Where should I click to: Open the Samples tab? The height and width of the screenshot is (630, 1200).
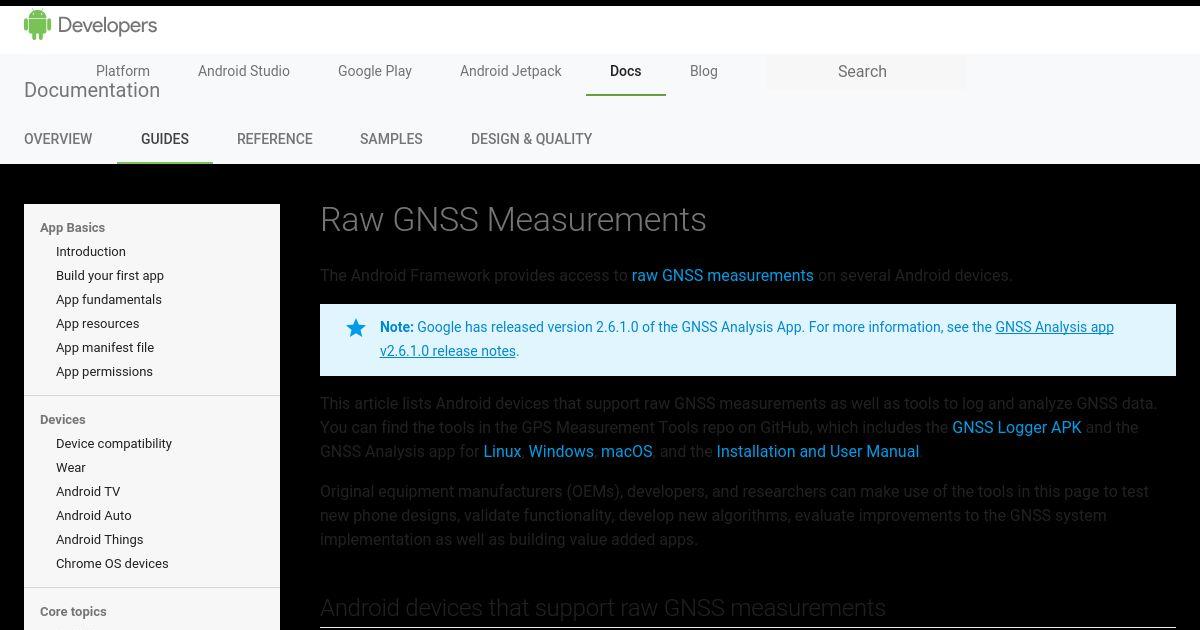pos(391,139)
